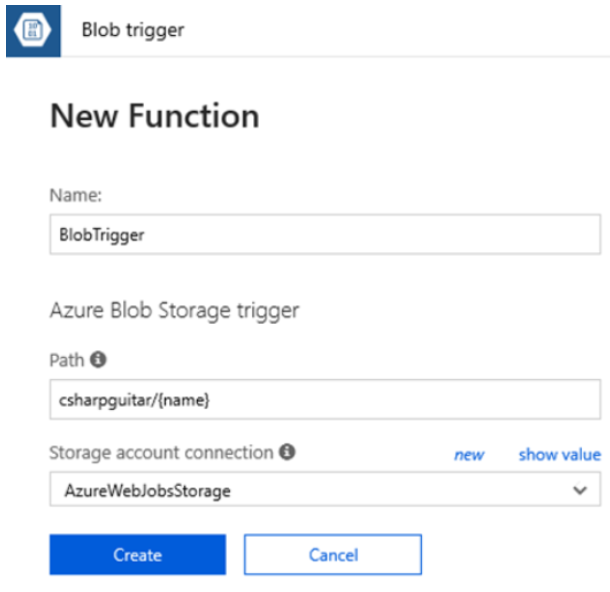The image size is (610, 592).
Task: Click the info icon next to Path
Action: click(x=98, y=359)
